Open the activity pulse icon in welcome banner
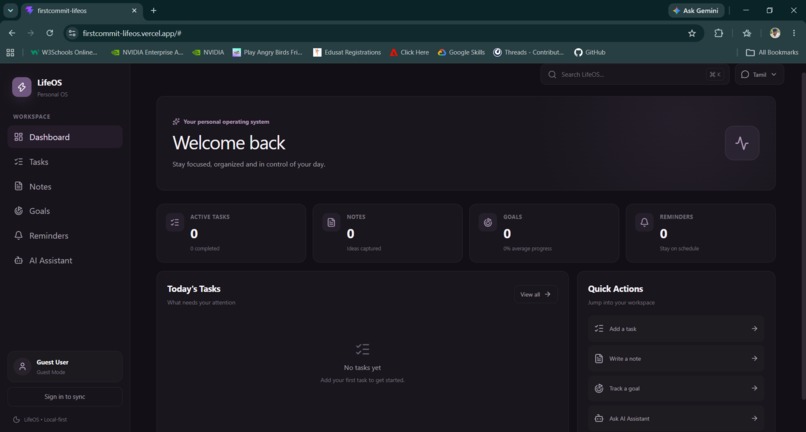 tap(742, 143)
